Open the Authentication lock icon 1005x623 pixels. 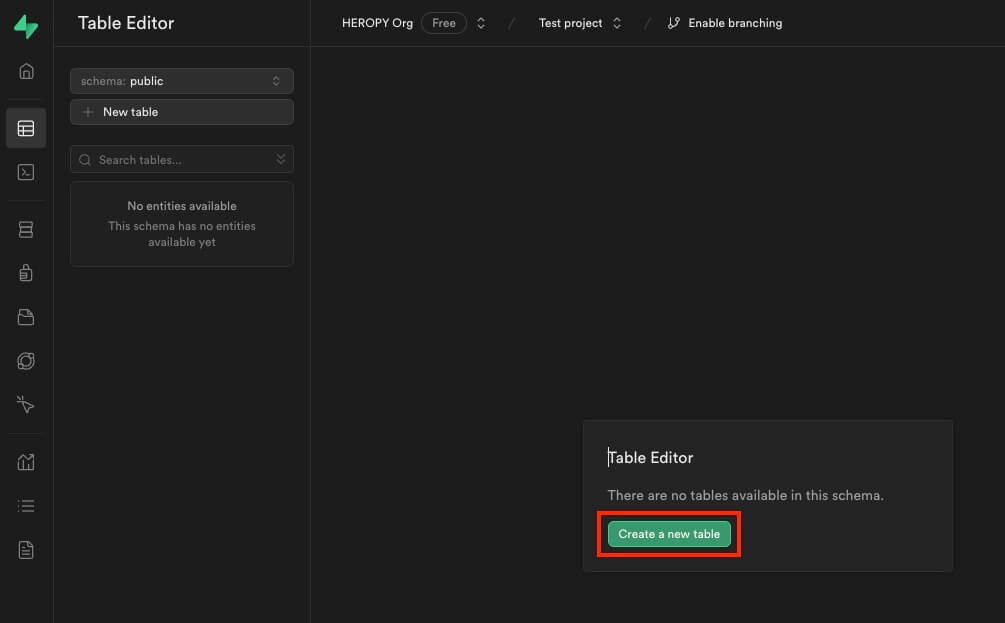click(25, 273)
